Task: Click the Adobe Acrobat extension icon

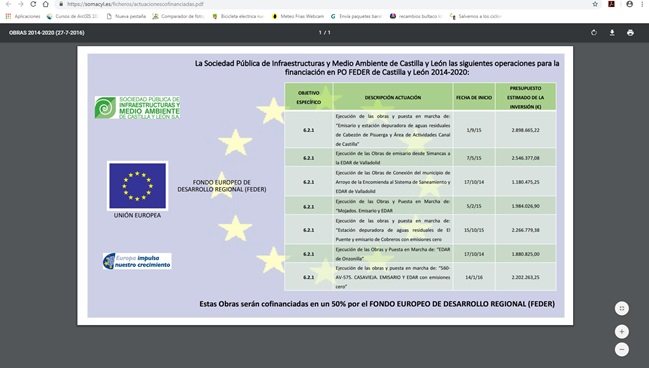Action: [611, 4]
